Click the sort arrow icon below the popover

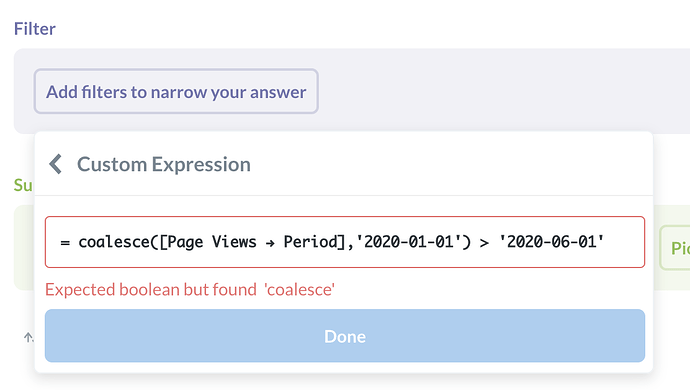[x=28, y=338]
